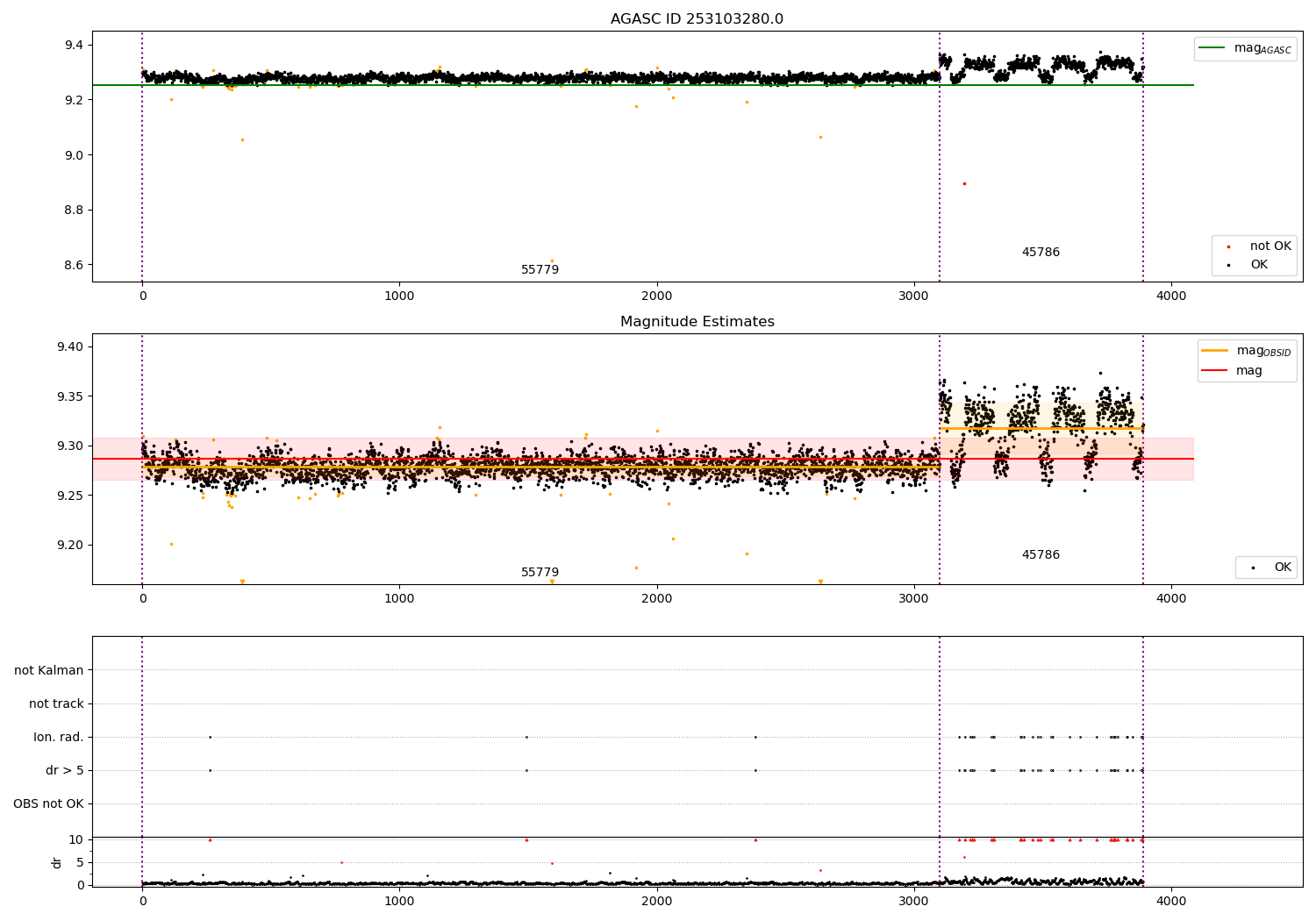Click the '55779' annotation in the top plot
Image resolution: width=1316 pixels, height=921 pixels.
point(540,270)
